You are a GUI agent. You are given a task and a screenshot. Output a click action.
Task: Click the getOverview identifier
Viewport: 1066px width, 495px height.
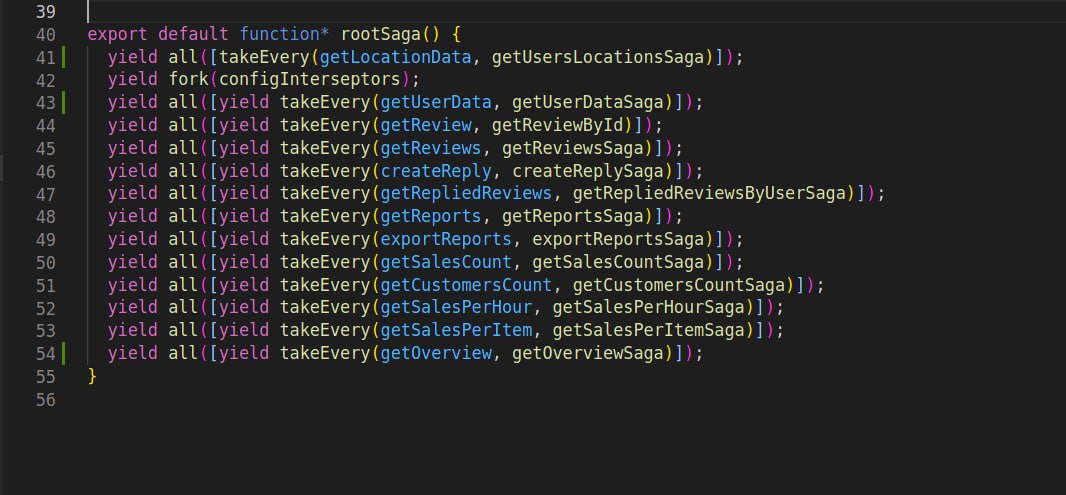click(436, 353)
